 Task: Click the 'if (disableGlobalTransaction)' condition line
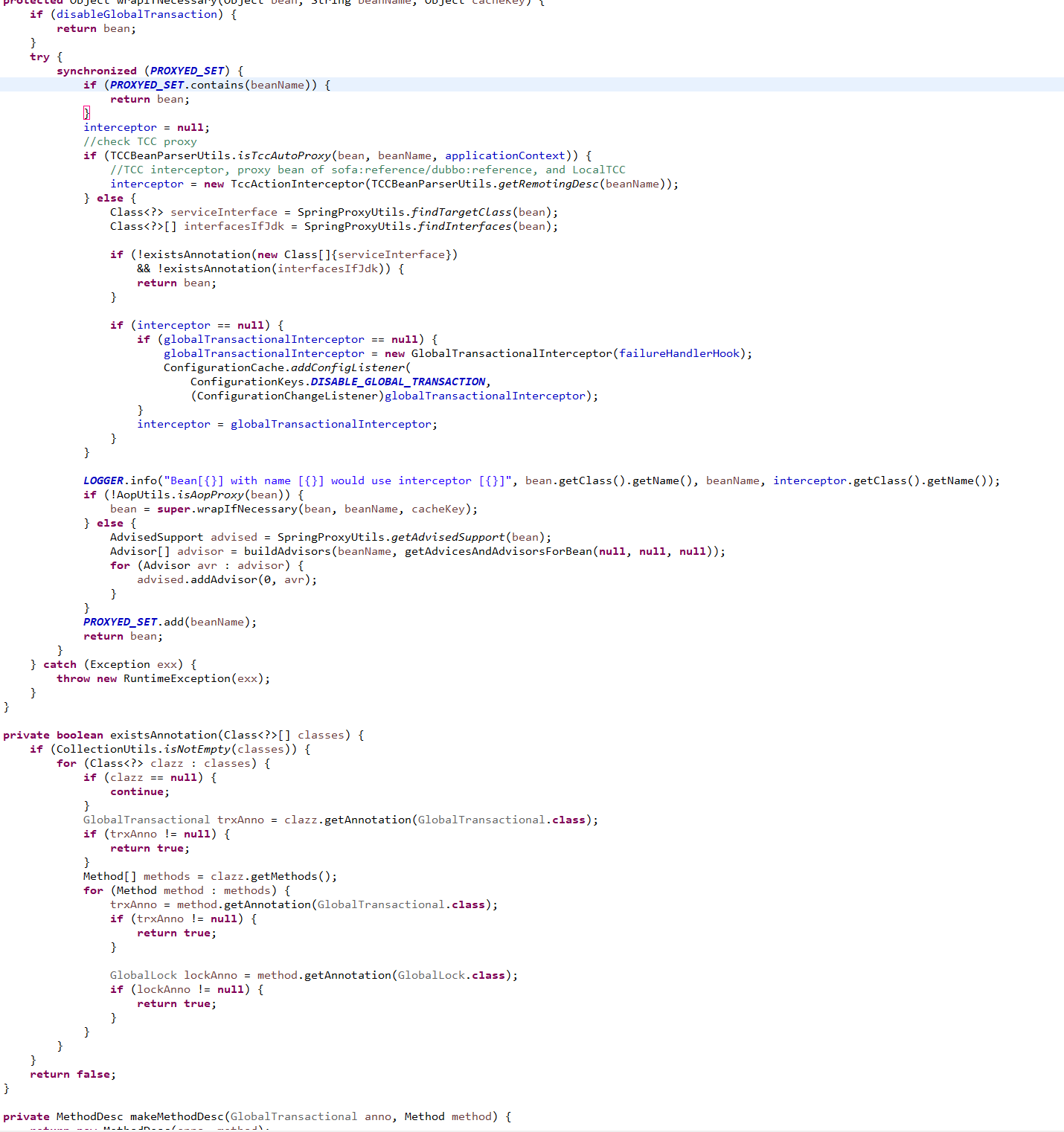[133, 14]
